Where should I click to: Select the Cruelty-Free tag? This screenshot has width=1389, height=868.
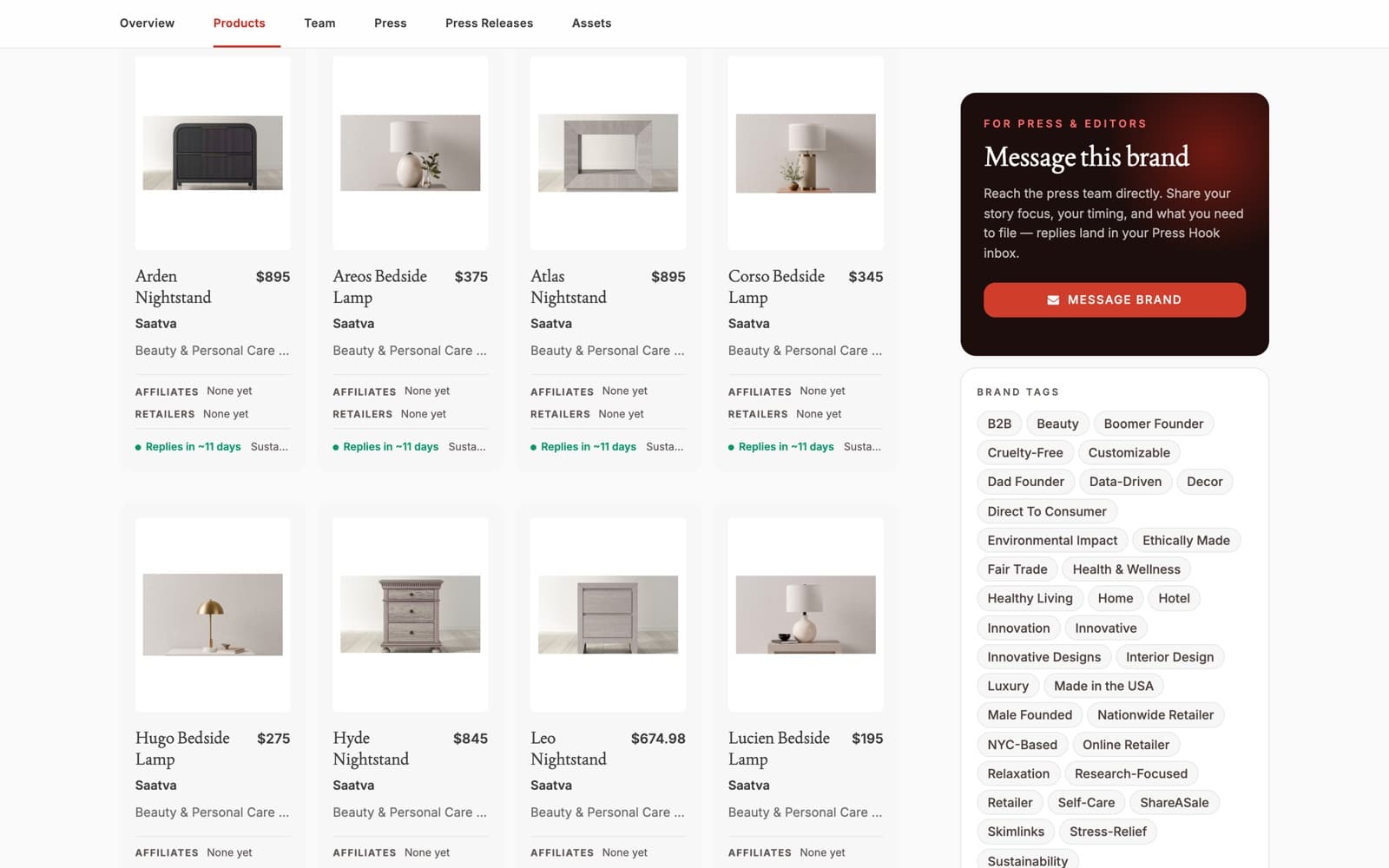coord(1025,452)
